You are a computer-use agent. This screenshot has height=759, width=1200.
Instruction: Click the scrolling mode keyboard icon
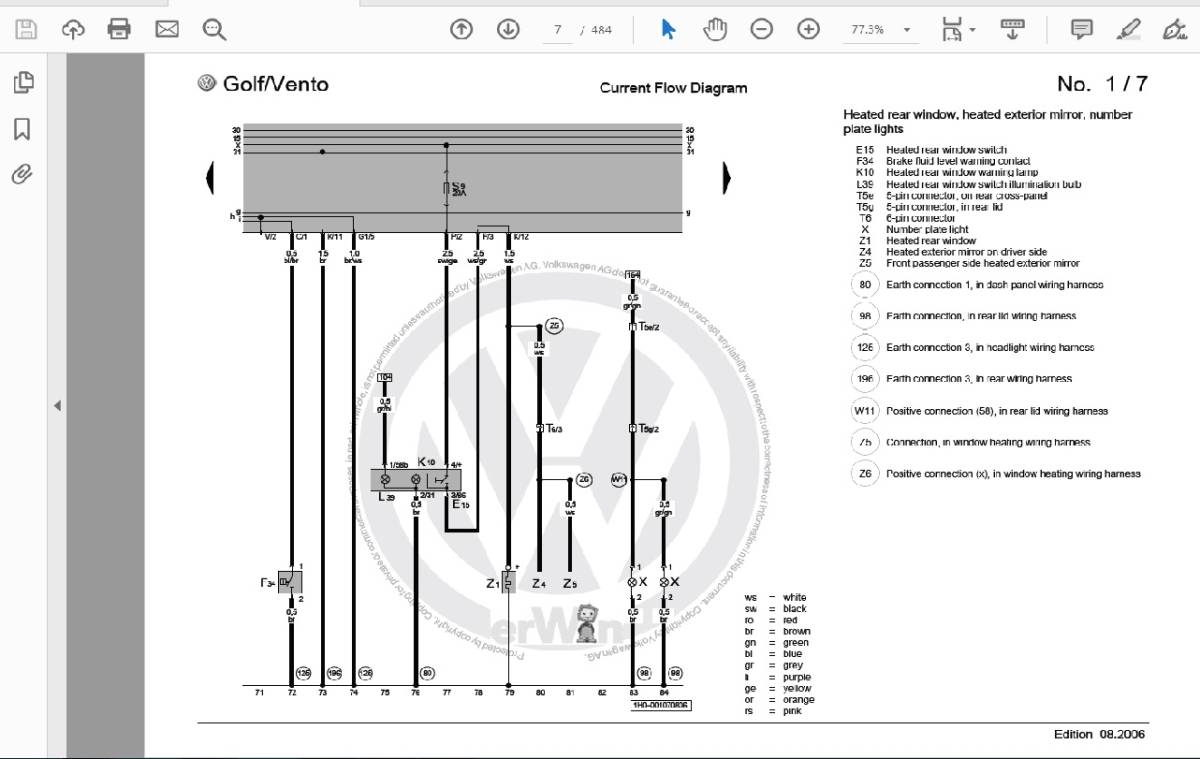pyautogui.click(x=1012, y=29)
